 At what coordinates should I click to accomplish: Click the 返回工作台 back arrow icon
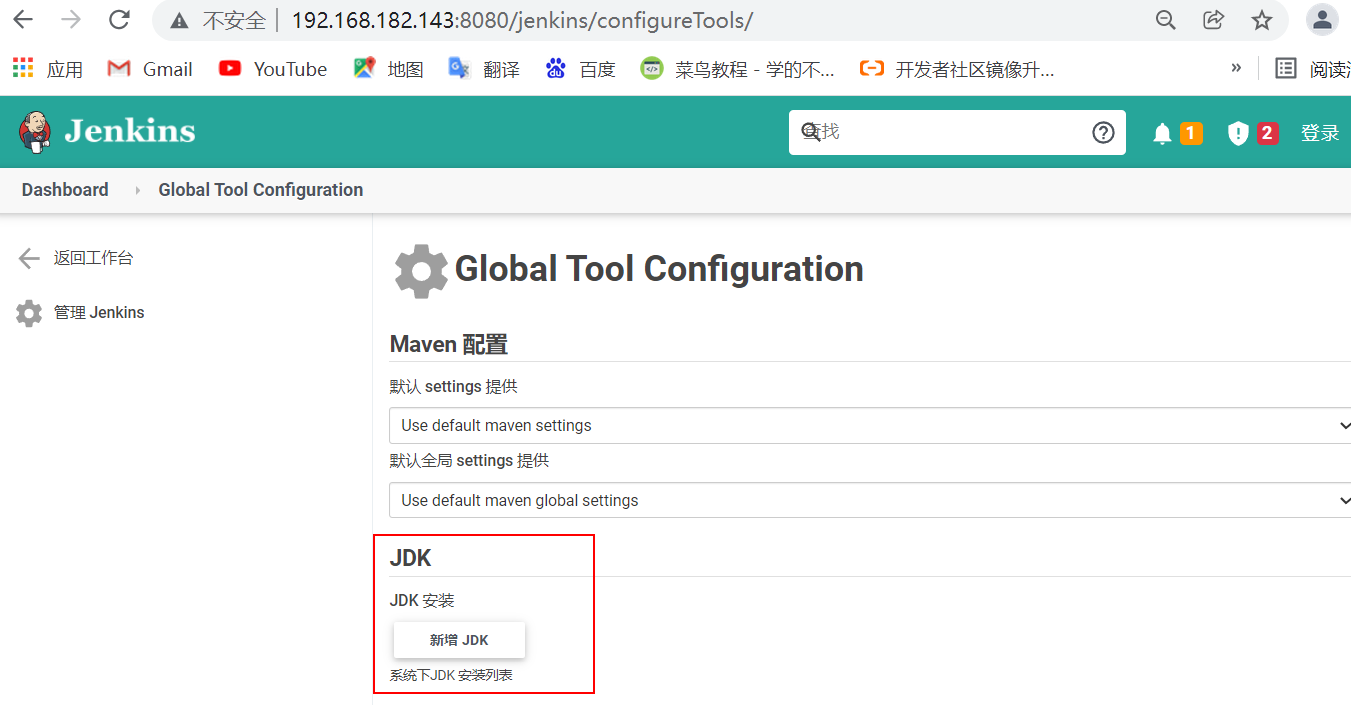(x=28, y=257)
